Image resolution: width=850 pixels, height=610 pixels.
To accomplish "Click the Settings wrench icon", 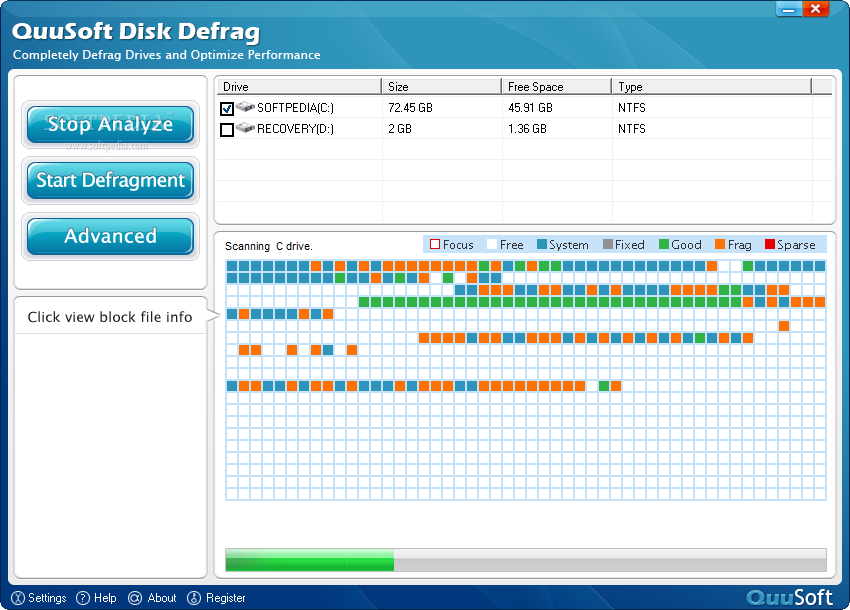I will pyautogui.click(x=18, y=598).
